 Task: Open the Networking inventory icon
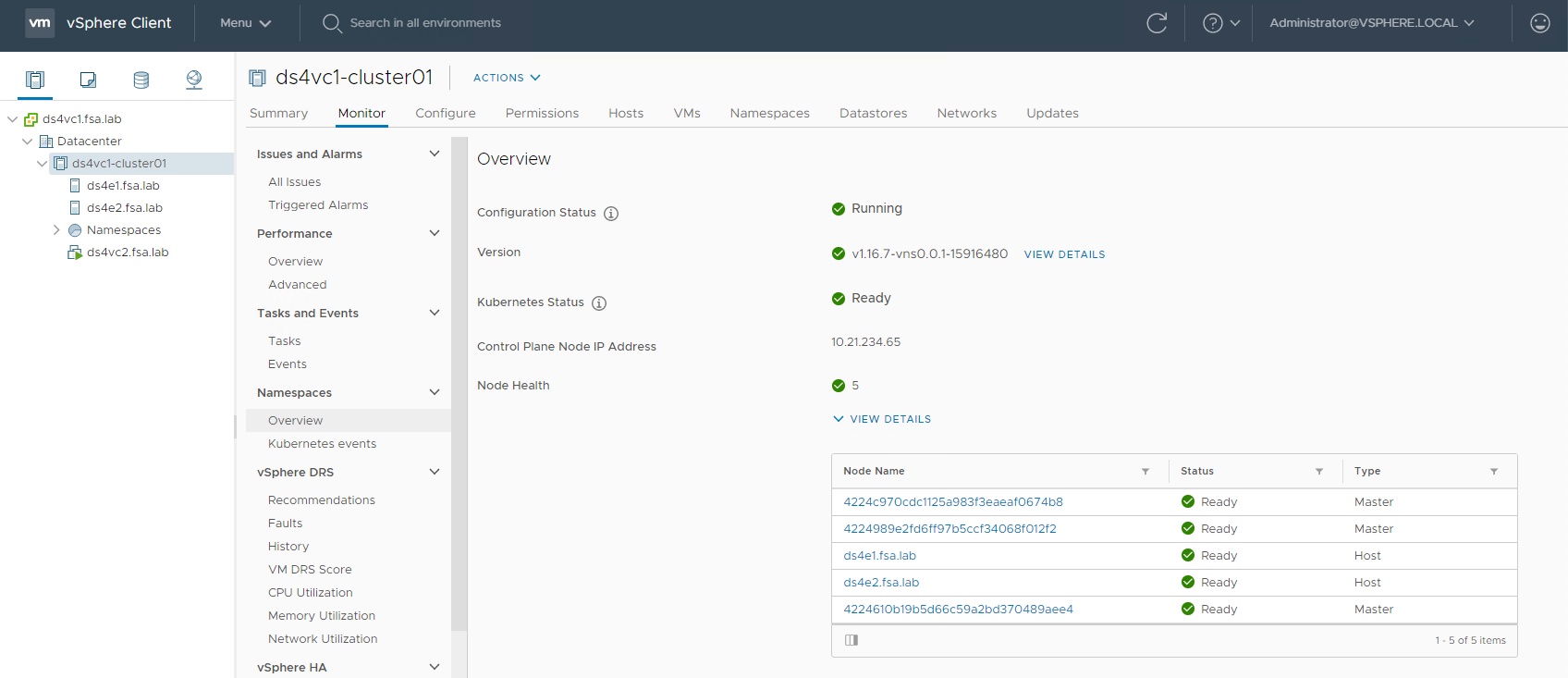[194, 80]
